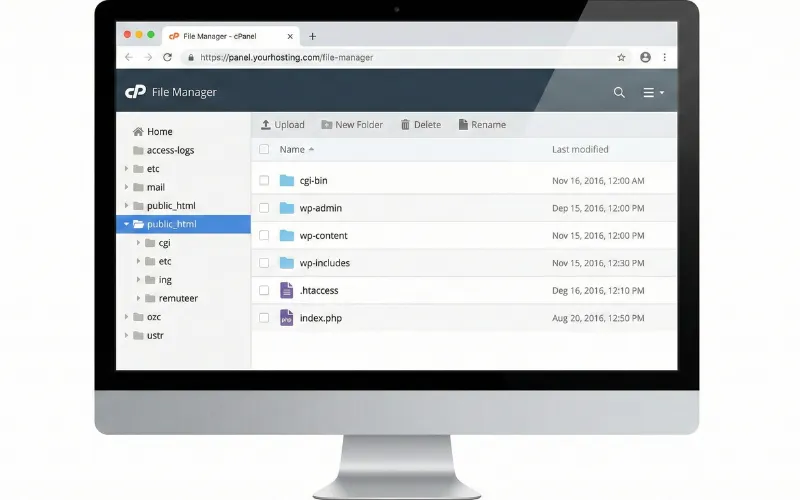The image size is (800, 500).
Task: Click the address bar padlock icon
Action: [x=191, y=58]
